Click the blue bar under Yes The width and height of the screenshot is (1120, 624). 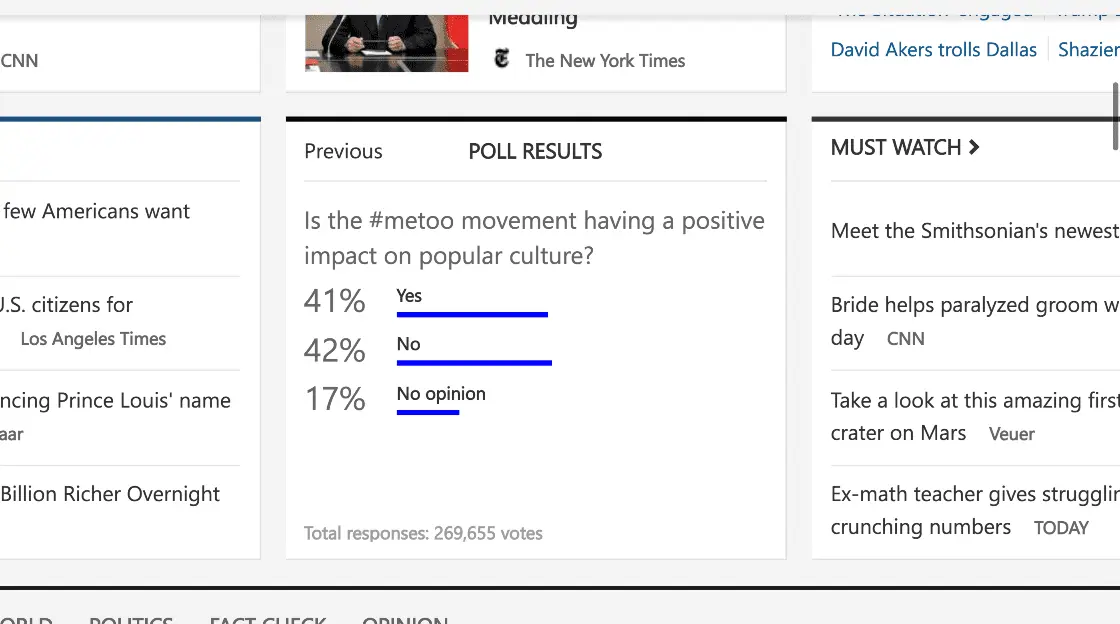pos(472,314)
